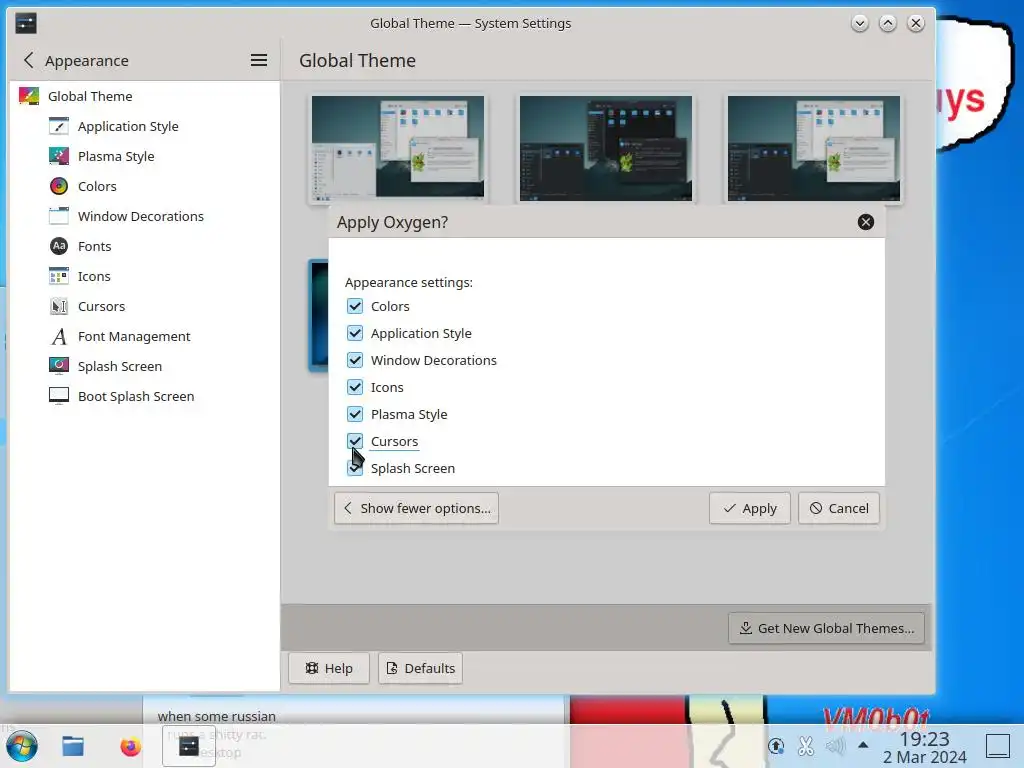Select the Application Style icon in sidebar
Viewport: 1024px width, 768px height.
pos(59,126)
